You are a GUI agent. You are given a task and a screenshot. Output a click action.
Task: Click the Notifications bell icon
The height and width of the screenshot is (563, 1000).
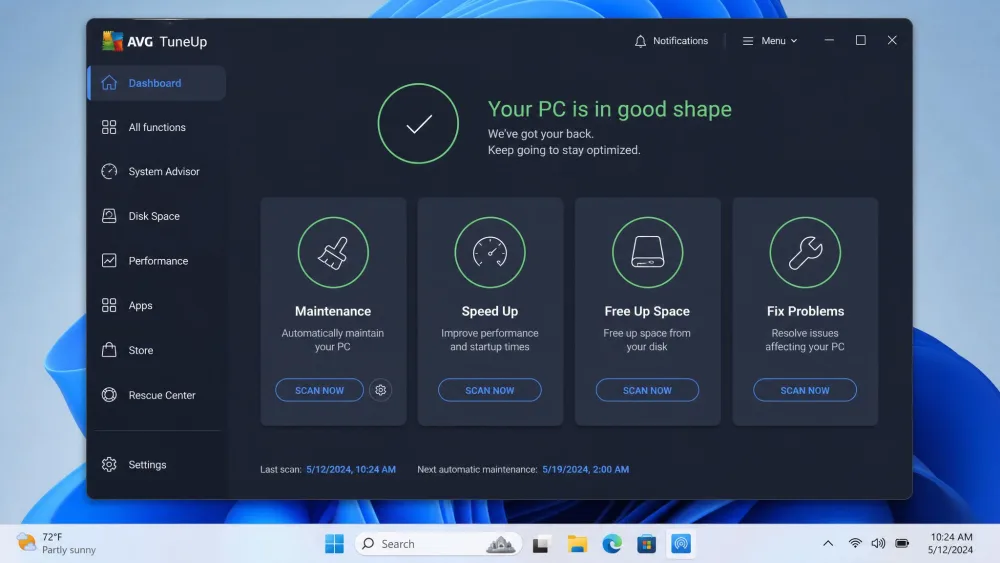[x=640, y=41]
